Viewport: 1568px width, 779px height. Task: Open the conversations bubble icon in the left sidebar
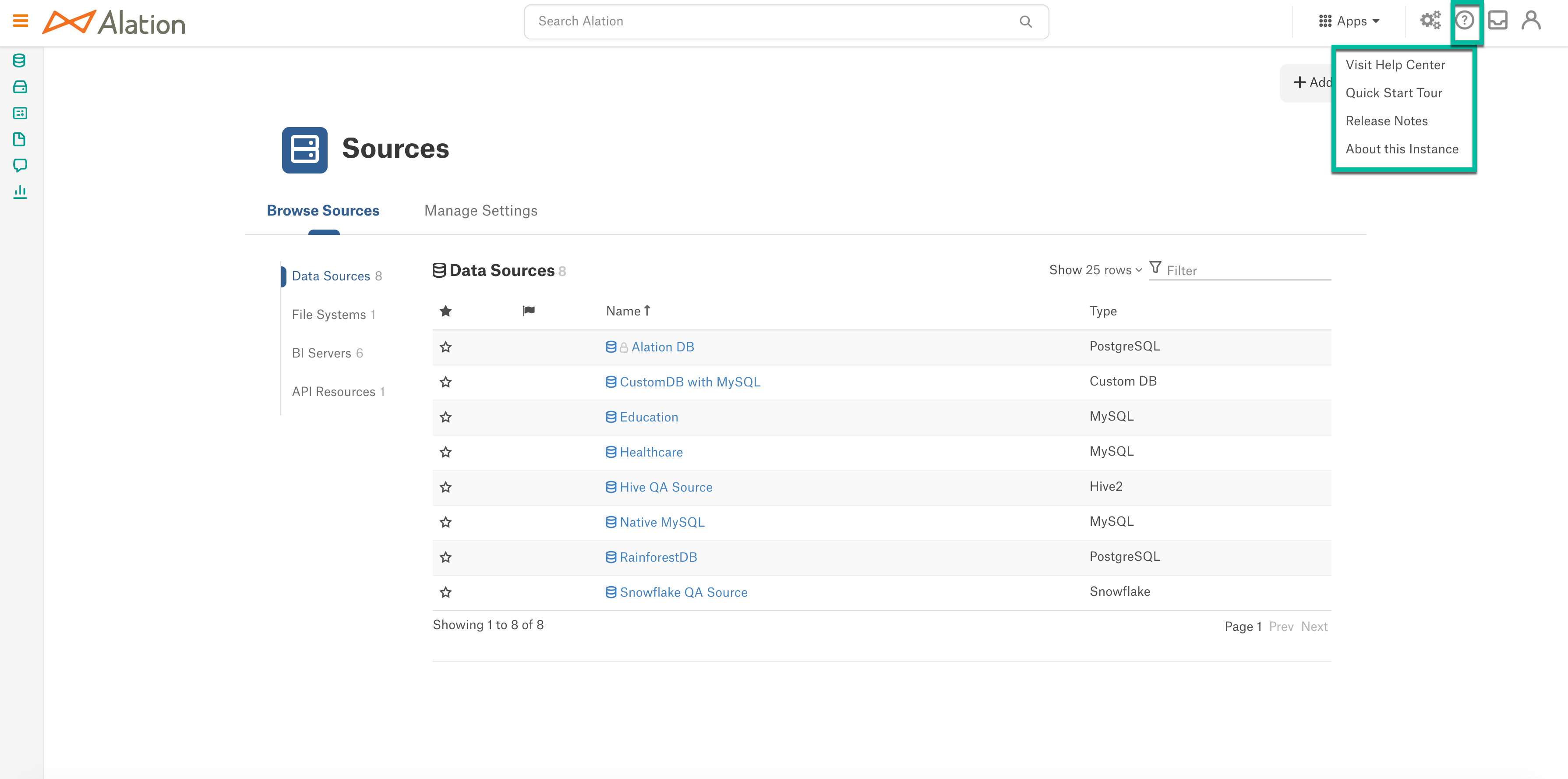pyautogui.click(x=19, y=166)
